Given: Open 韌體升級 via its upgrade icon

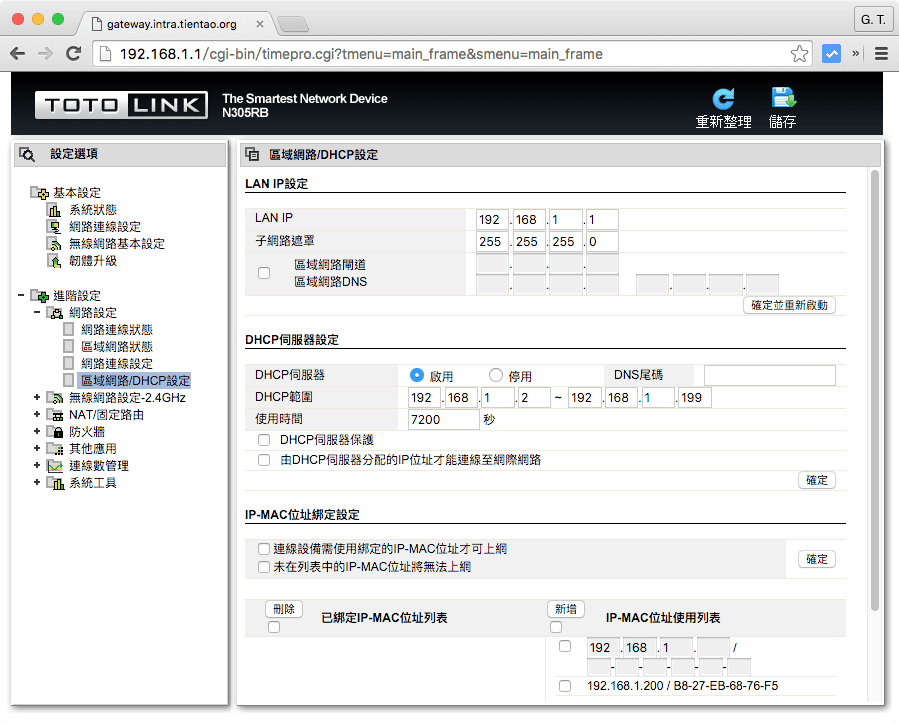Looking at the screenshot, I should point(53,260).
